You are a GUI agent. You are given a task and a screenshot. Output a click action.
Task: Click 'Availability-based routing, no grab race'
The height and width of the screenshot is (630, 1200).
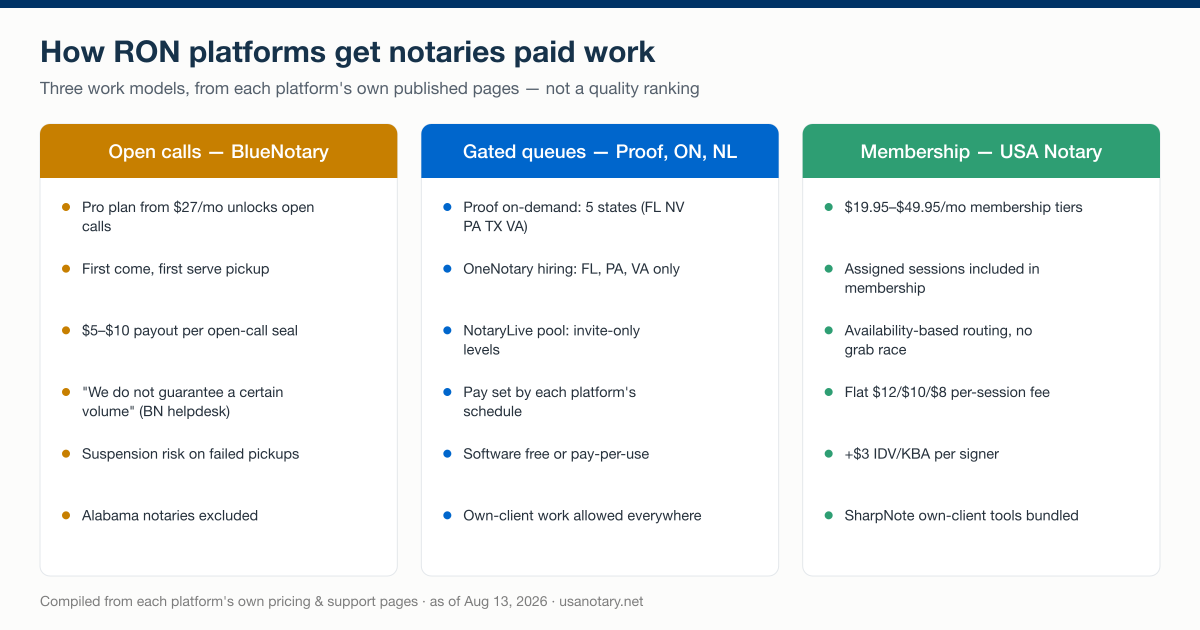point(938,340)
